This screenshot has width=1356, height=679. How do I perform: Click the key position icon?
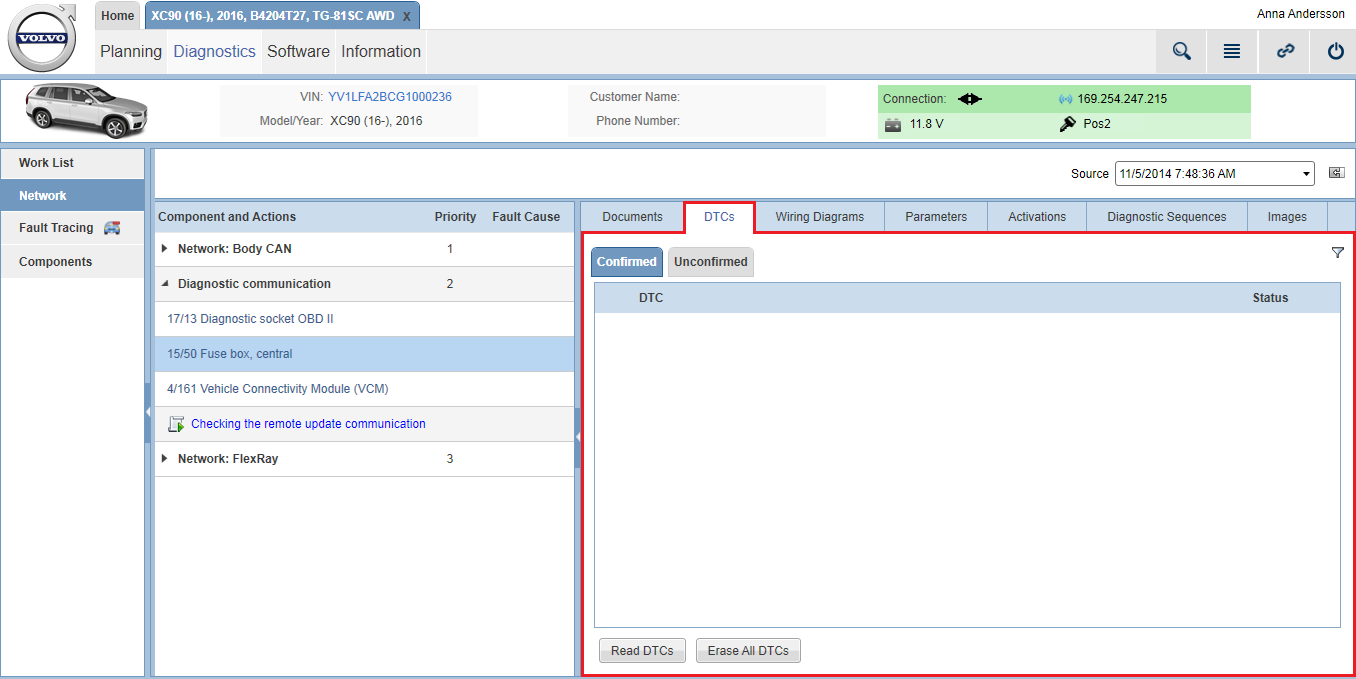[x=1068, y=125]
